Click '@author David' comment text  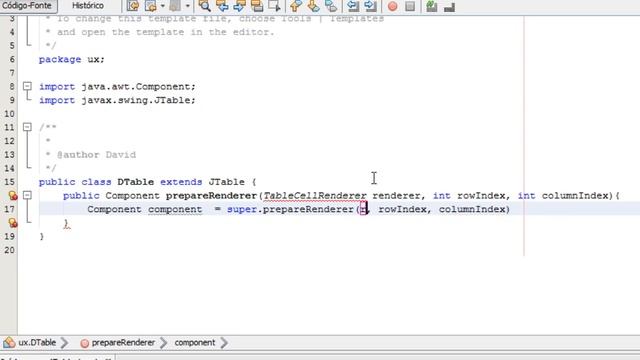tap(96, 155)
